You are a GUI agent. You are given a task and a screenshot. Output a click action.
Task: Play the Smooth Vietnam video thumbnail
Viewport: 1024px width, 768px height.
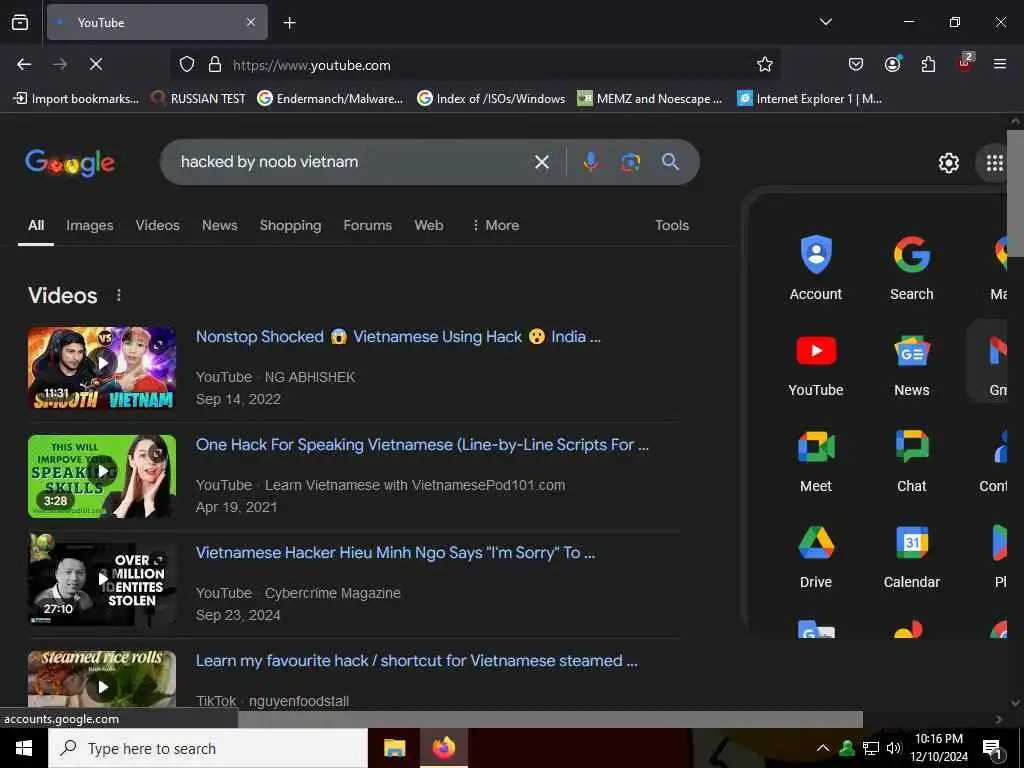coord(102,368)
